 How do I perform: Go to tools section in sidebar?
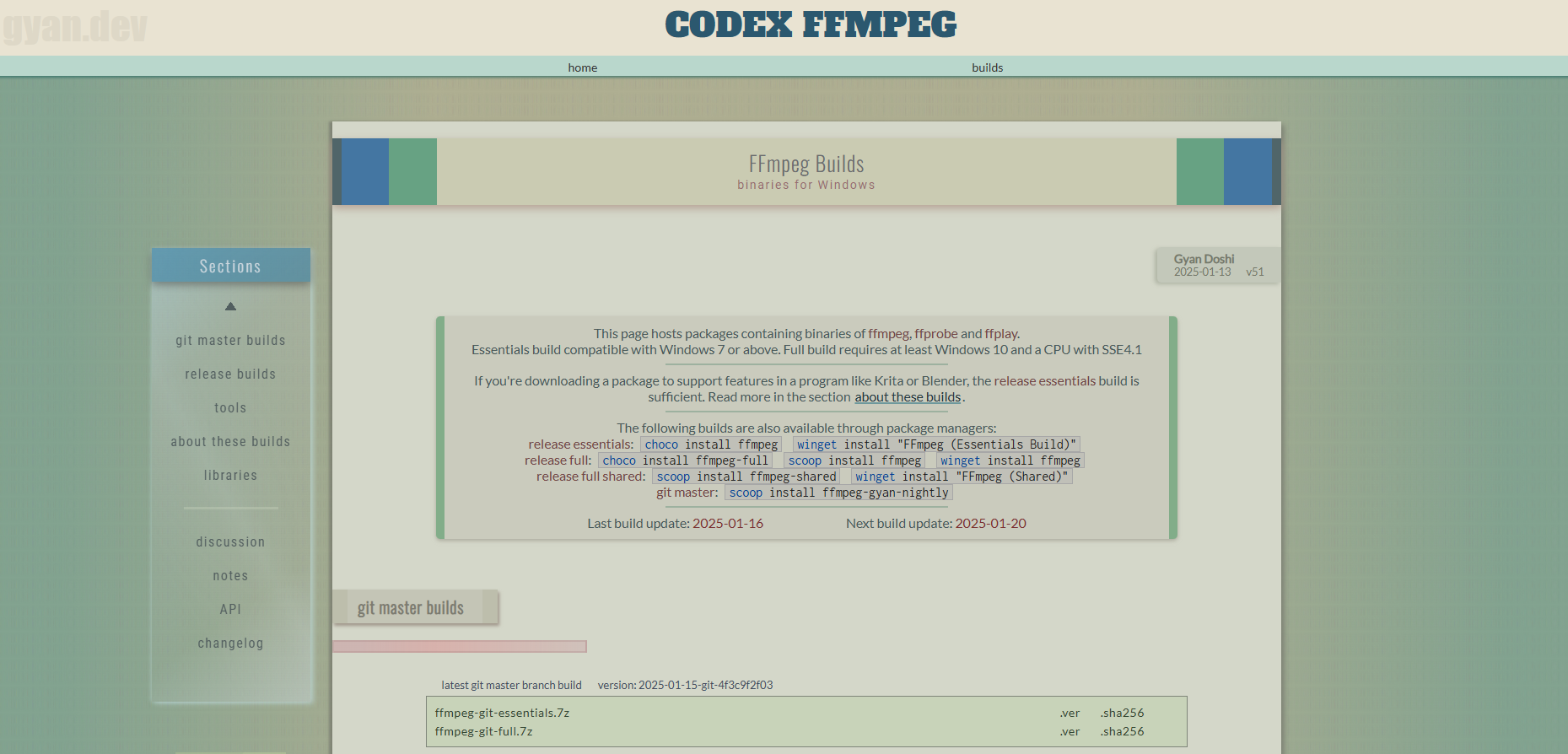coord(230,407)
